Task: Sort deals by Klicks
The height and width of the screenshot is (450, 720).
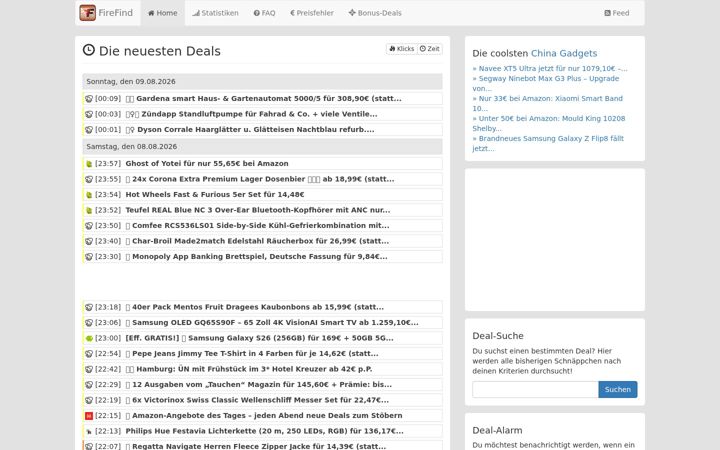Action: (x=402, y=49)
